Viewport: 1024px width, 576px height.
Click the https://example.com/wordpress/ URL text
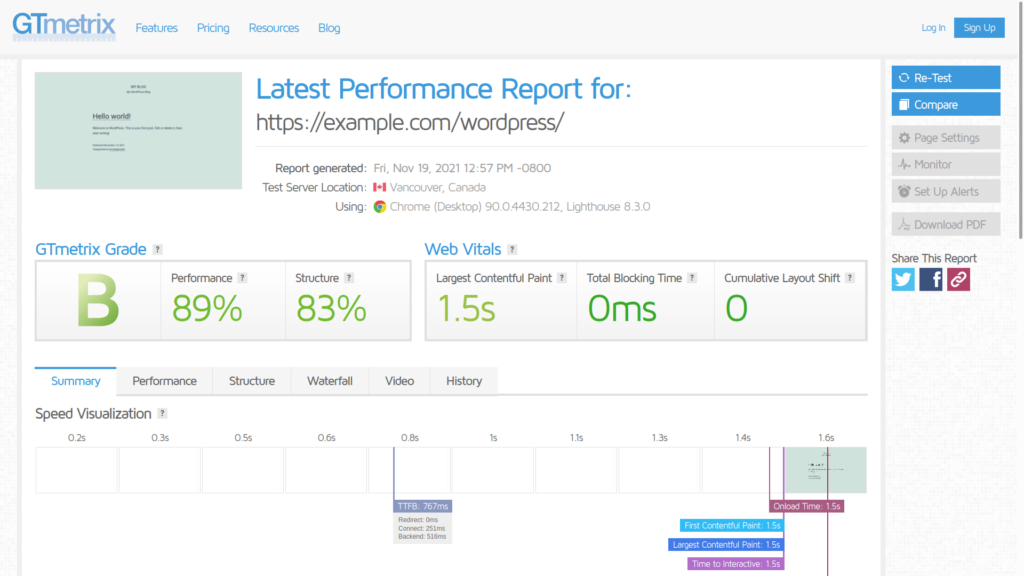410,122
